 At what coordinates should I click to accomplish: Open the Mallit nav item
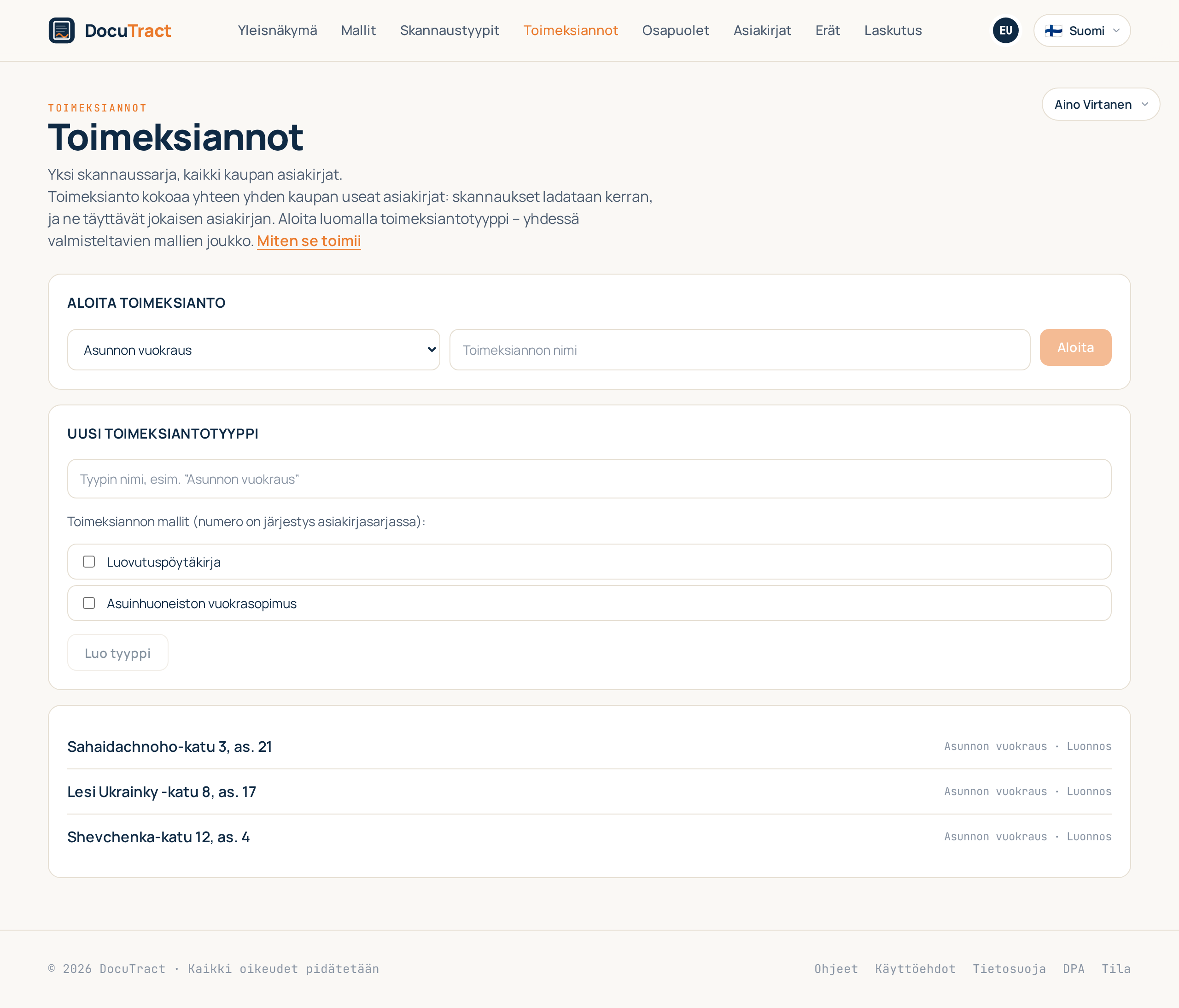[358, 31]
